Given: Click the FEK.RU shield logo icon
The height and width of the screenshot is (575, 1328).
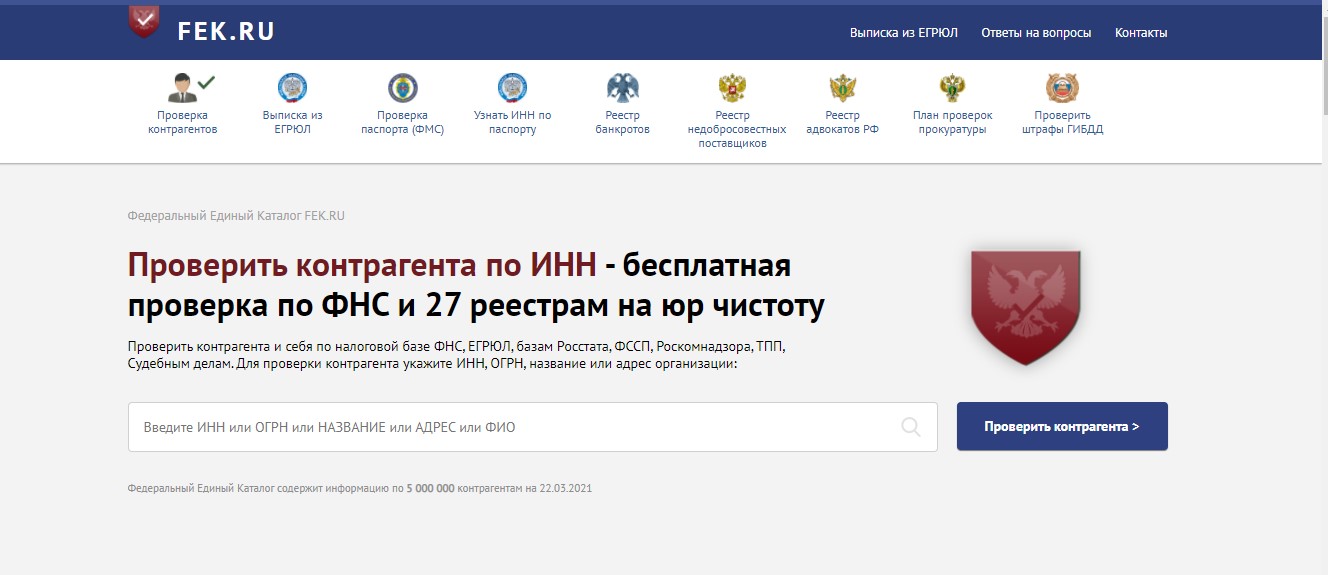Looking at the screenshot, I should [x=144, y=22].
